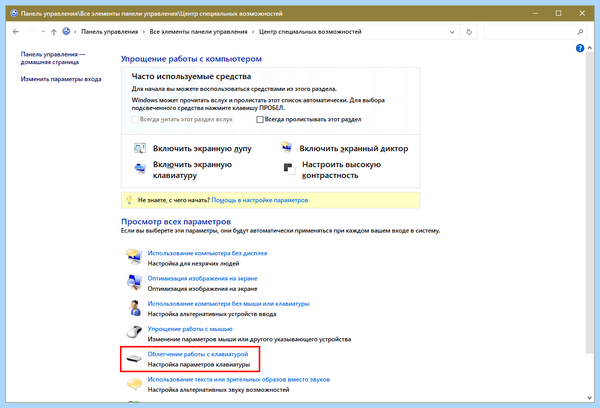This screenshot has width=600, height=408.
Task: Click the Back navigation arrow
Action: [16, 32]
